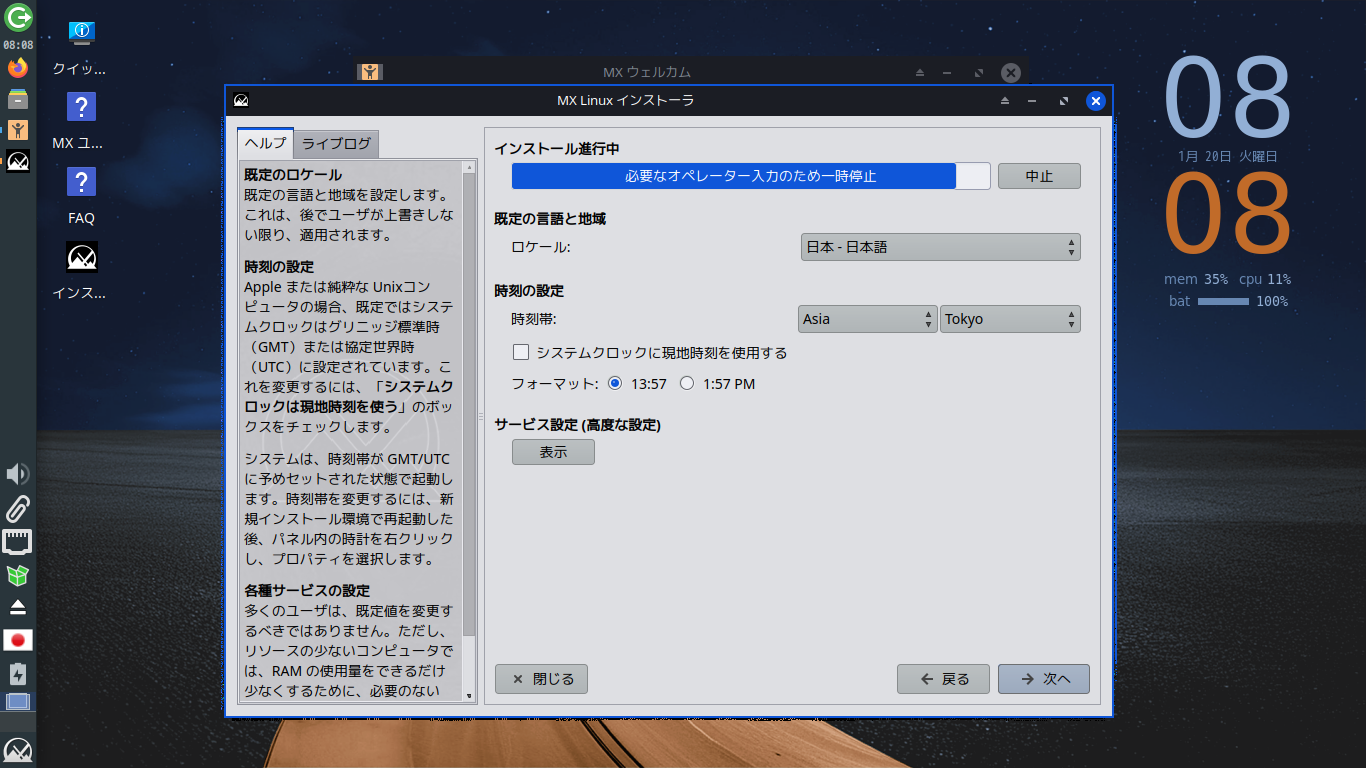
Task: Enable local time for the system clock
Action: coord(521,352)
